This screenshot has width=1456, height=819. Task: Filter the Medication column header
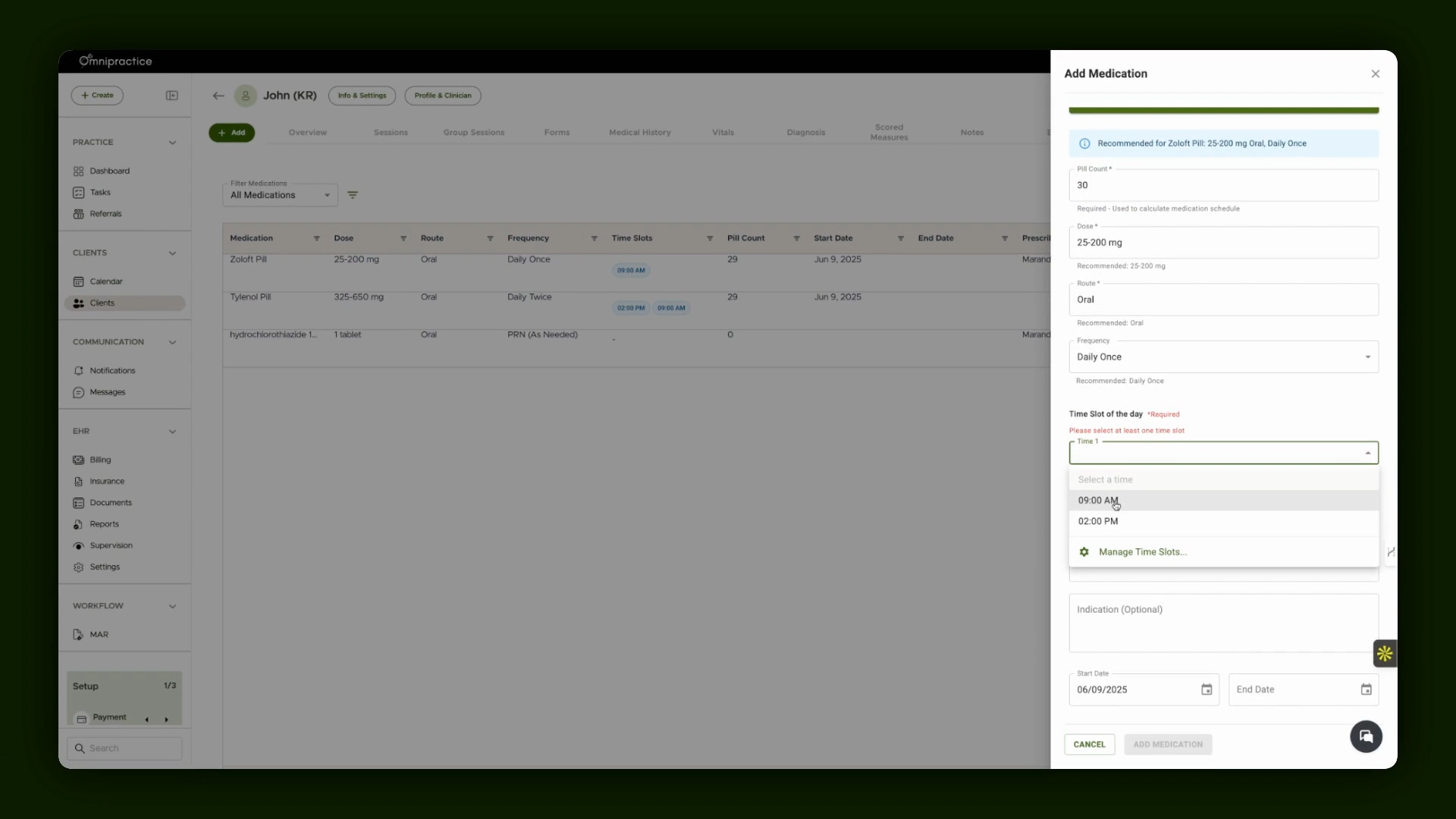click(x=316, y=238)
